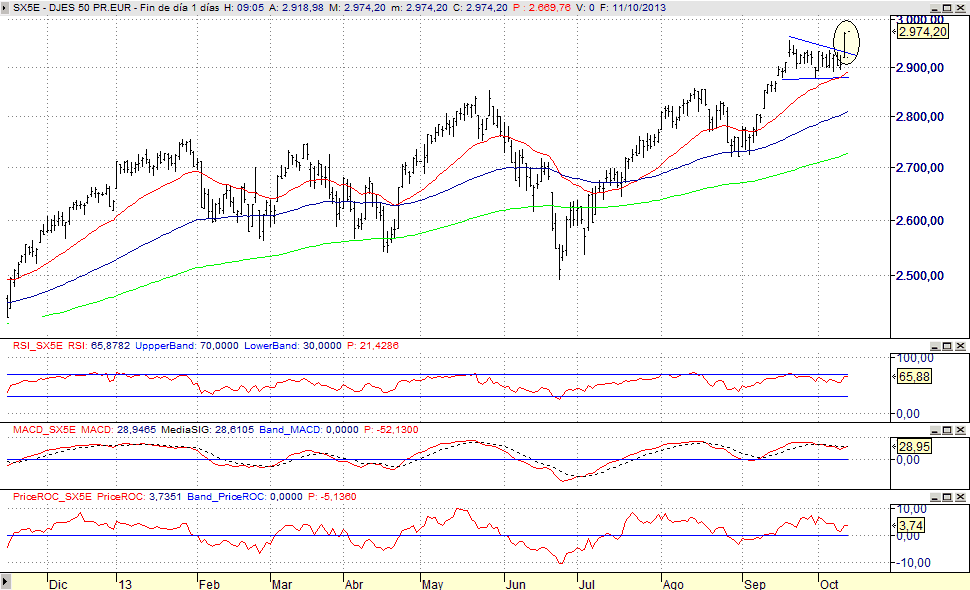Click the timeline scroll arrow at bottom left
The height and width of the screenshot is (590, 970).
(x=6, y=581)
